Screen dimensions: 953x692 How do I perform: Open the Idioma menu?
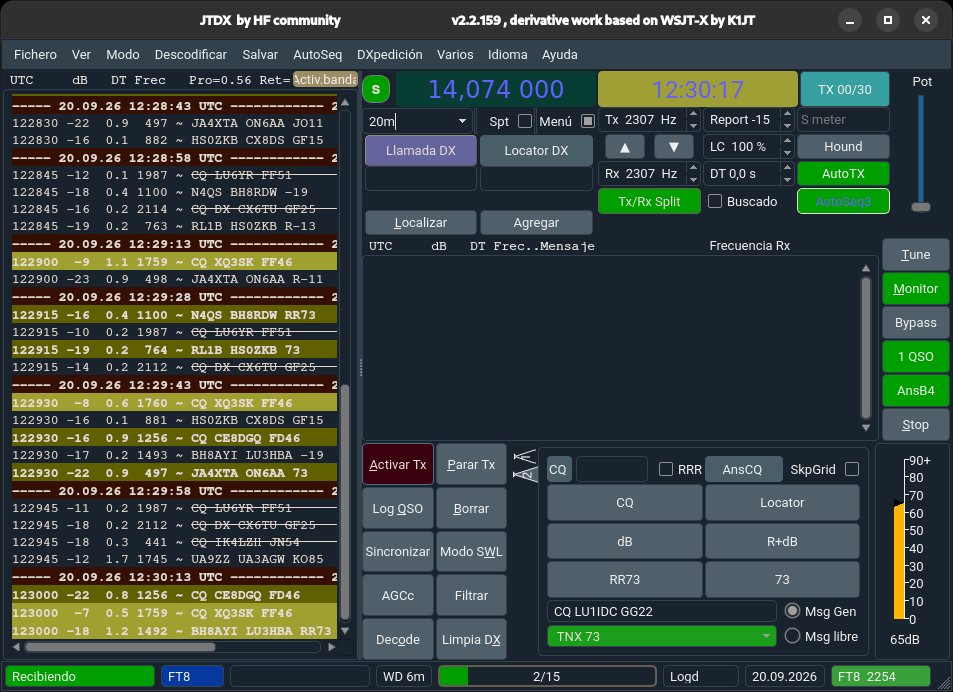click(507, 55)
